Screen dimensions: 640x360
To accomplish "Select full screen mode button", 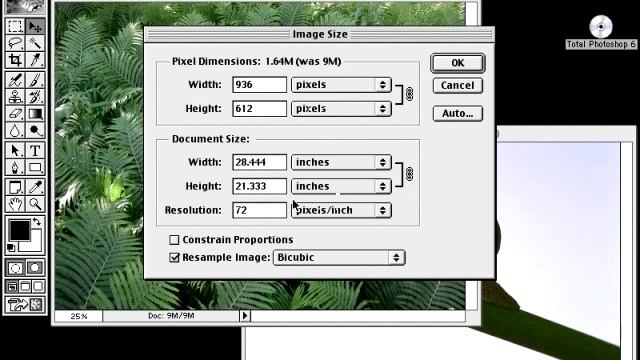I will click(38, 287).
